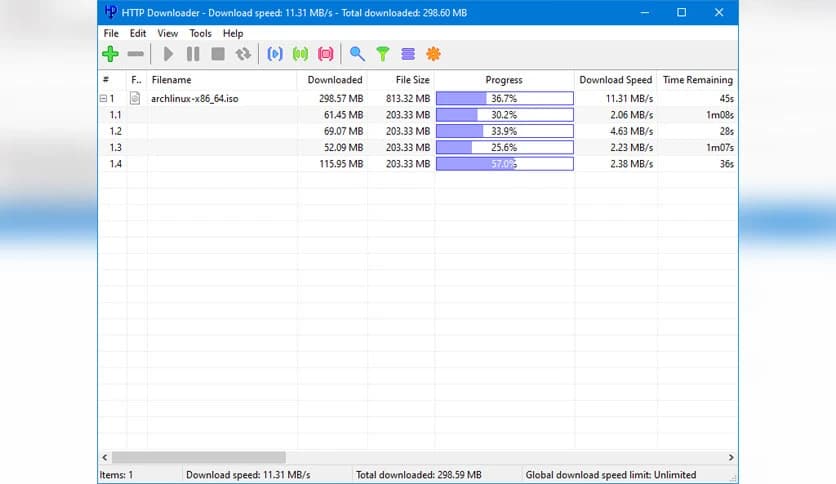
Task: Click the scrollbar left arrow
Action: pos(104,457)
